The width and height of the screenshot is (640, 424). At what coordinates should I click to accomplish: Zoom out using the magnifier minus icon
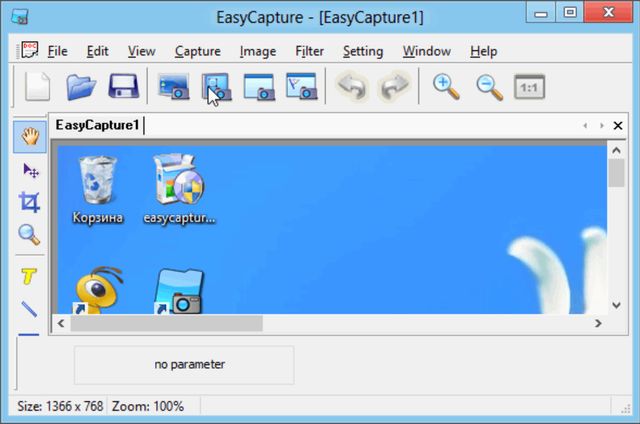[488, 87]
